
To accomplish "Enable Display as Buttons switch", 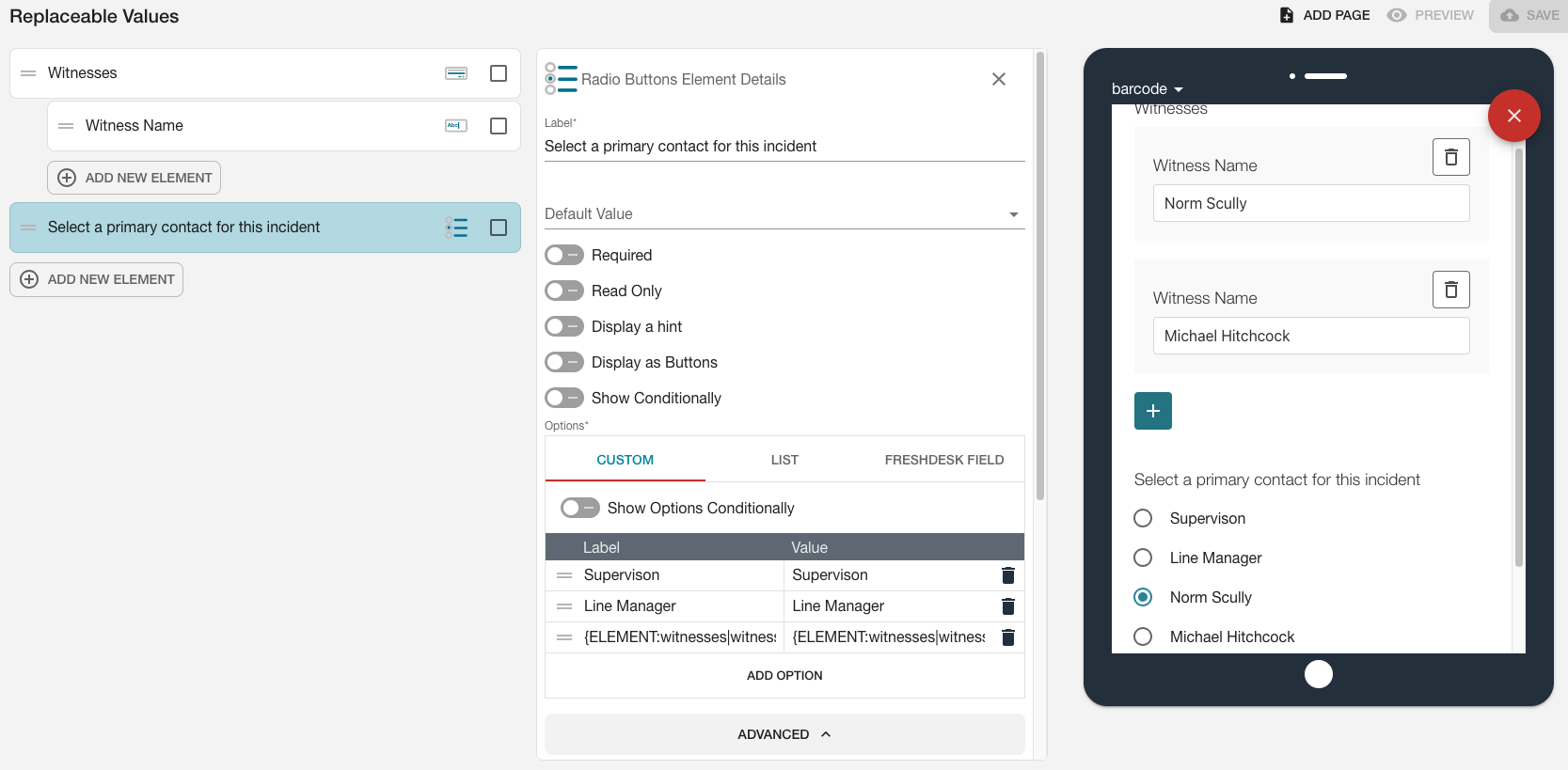I will (x=564, y=362).
